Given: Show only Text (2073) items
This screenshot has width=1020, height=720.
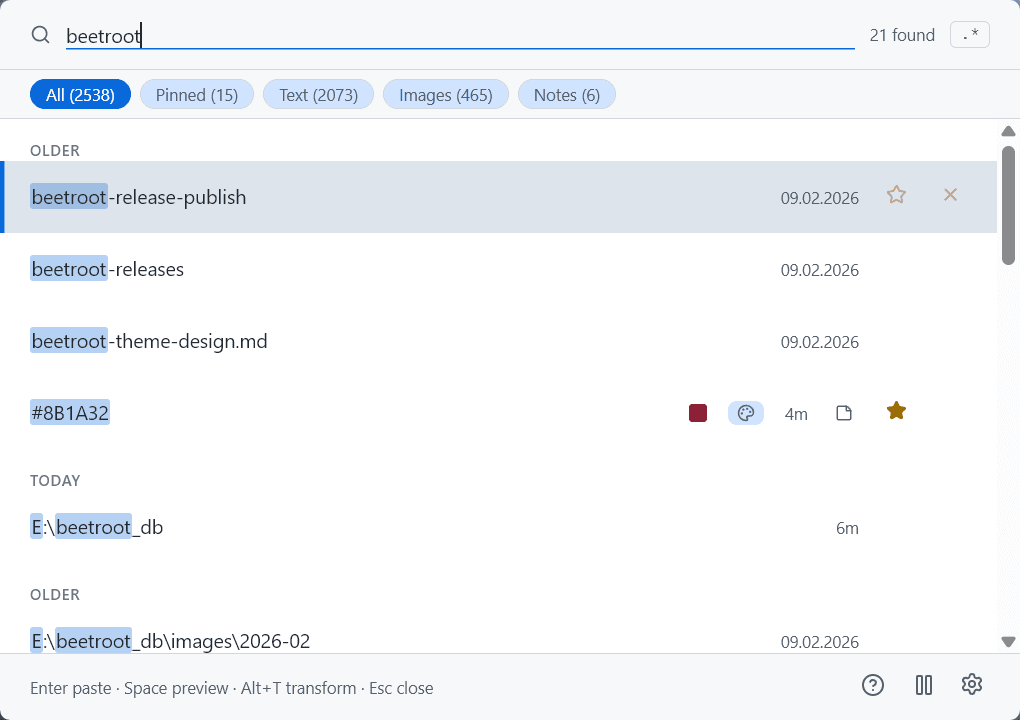Looking at the screenshot, I should (318, 95).
